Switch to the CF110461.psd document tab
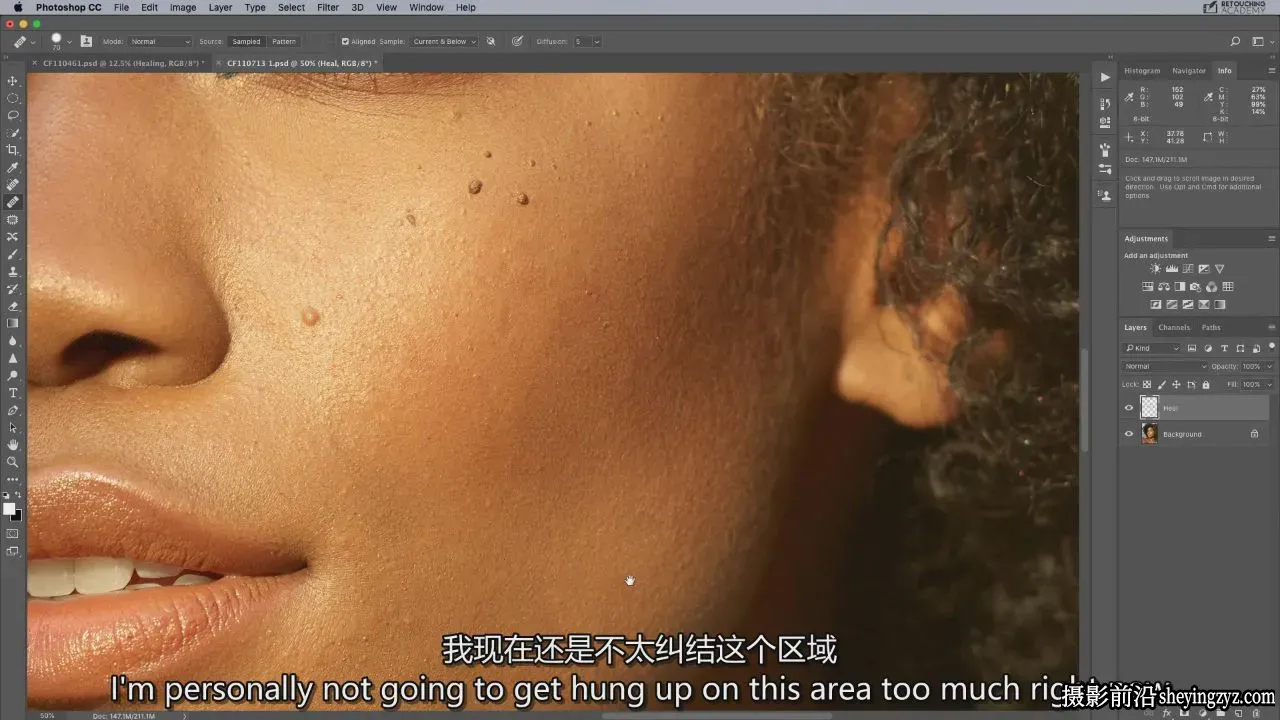Image resolution: width=1280 pixels, height=720 pixels. pos(119,63)
